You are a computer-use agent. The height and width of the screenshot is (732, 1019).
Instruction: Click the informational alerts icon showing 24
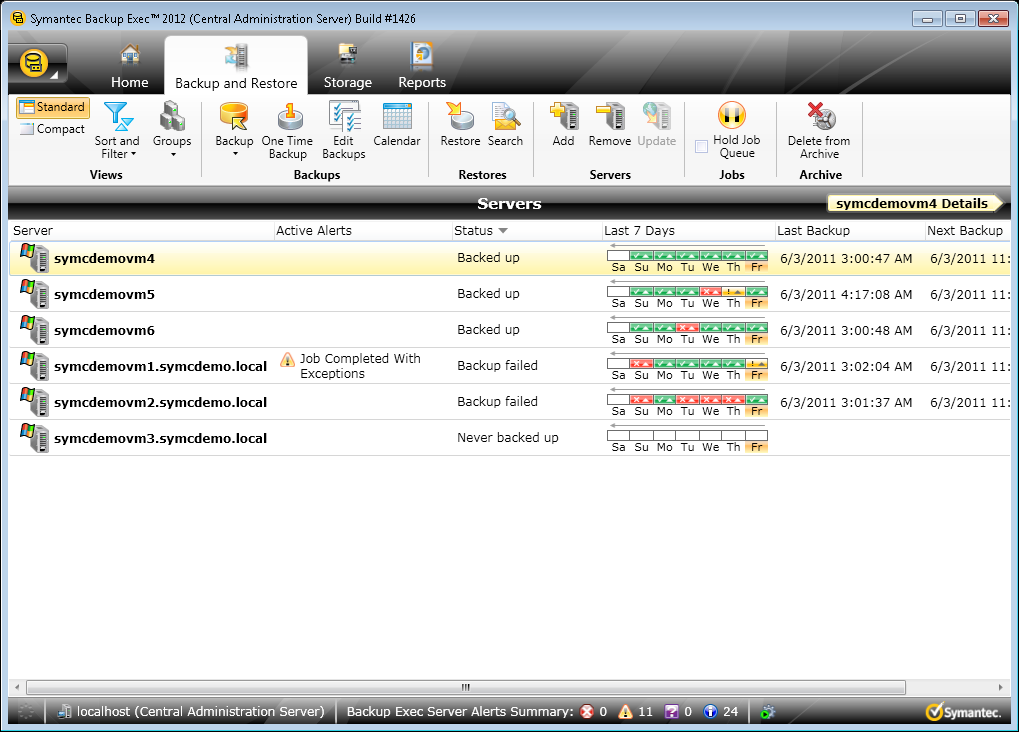(x=710, y=712)
